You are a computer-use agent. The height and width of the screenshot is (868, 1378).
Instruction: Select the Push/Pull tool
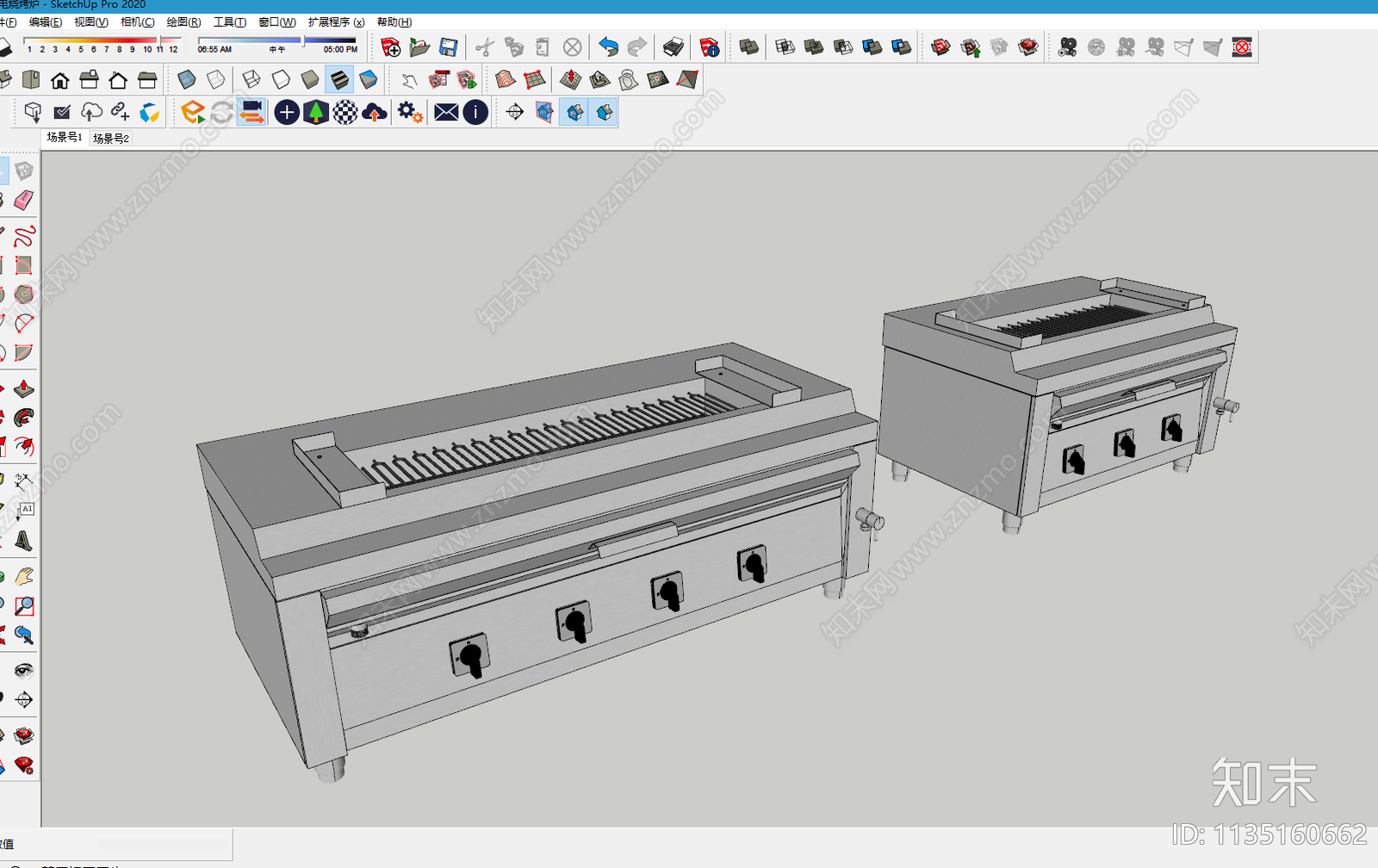click(23, 388)
